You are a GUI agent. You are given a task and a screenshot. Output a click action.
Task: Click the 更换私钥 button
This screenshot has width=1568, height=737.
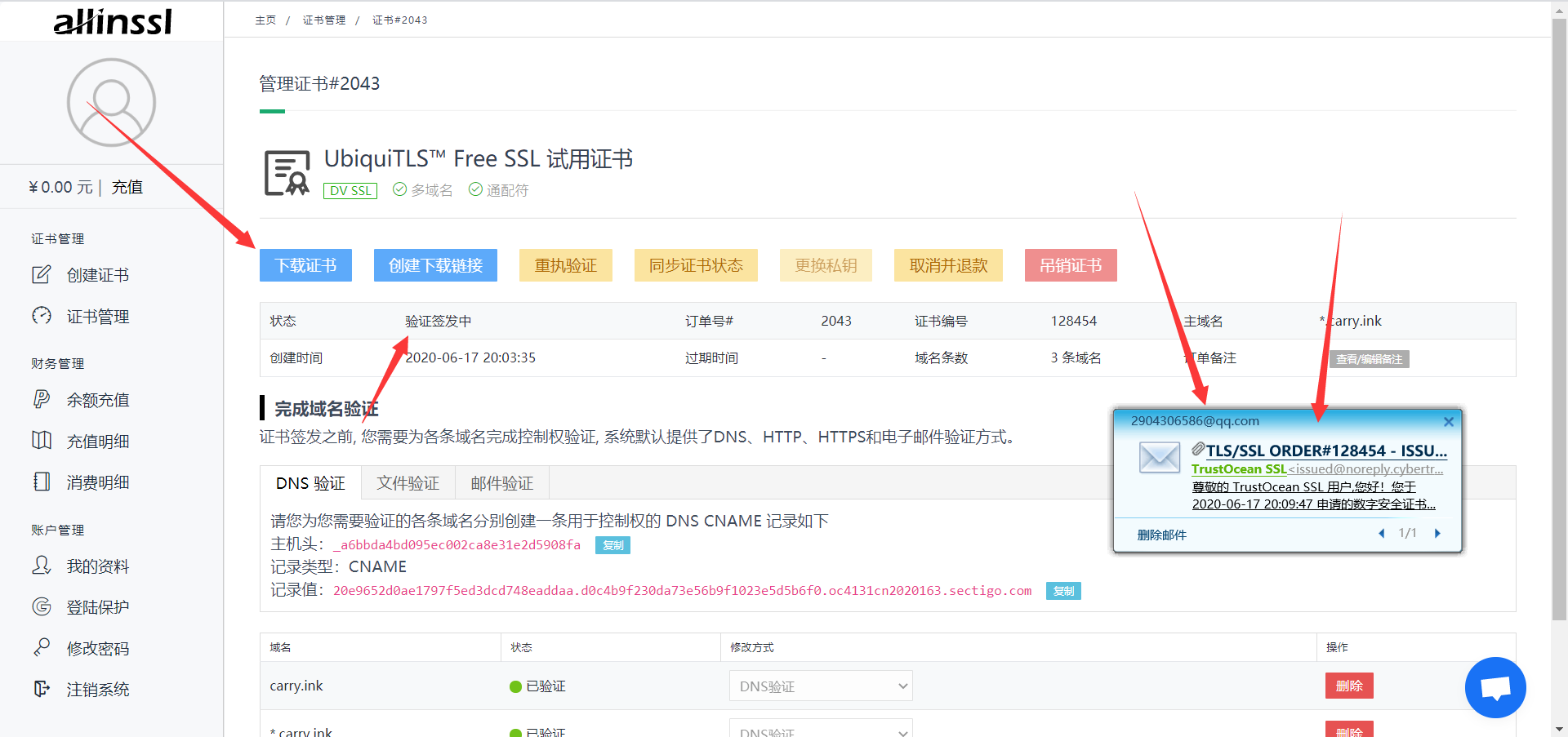click(x=826, y=265)
